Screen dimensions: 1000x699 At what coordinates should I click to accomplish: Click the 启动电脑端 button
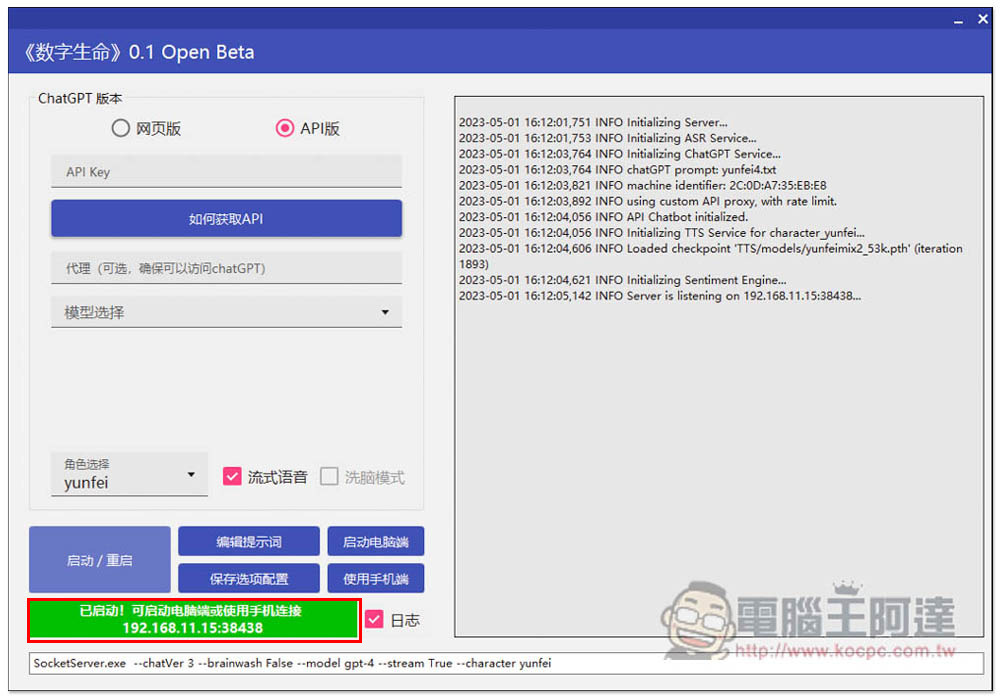point(376,541)
